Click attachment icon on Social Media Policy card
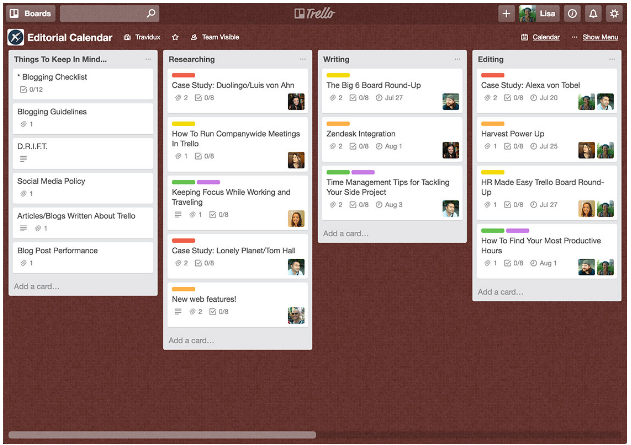The width and height of the screenshot is (631, 445). click(x=24, y=194)
